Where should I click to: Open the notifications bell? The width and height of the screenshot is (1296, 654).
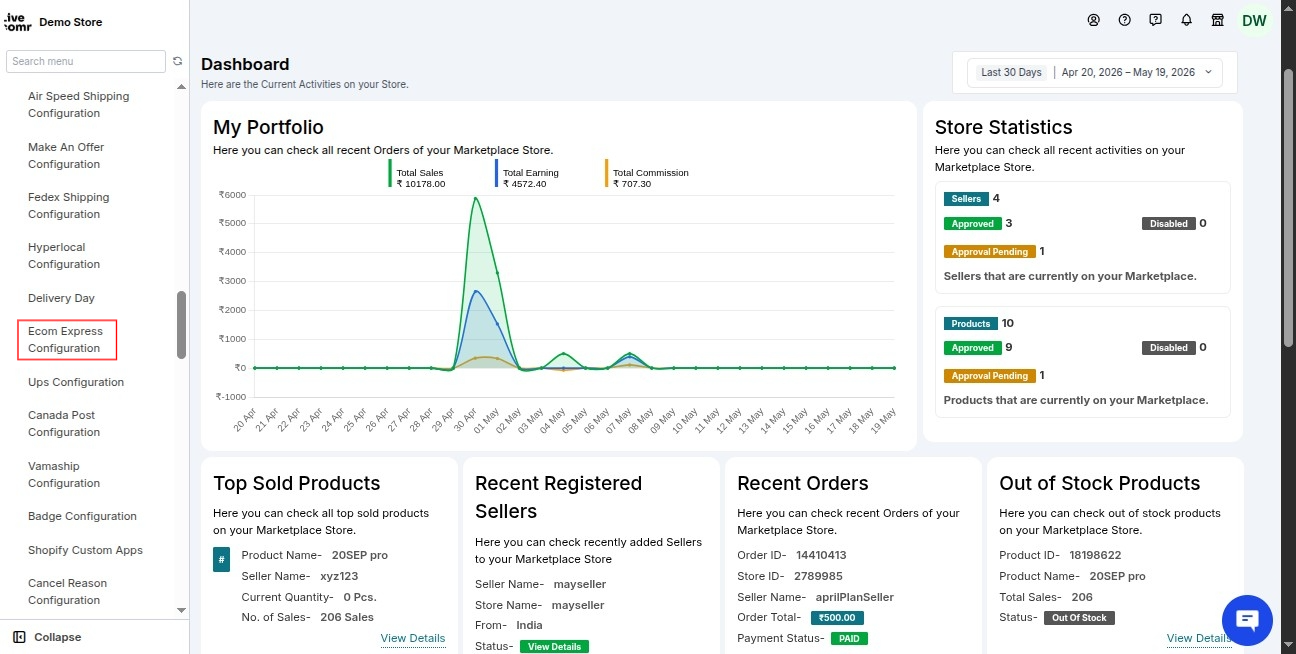[1186, 20]
